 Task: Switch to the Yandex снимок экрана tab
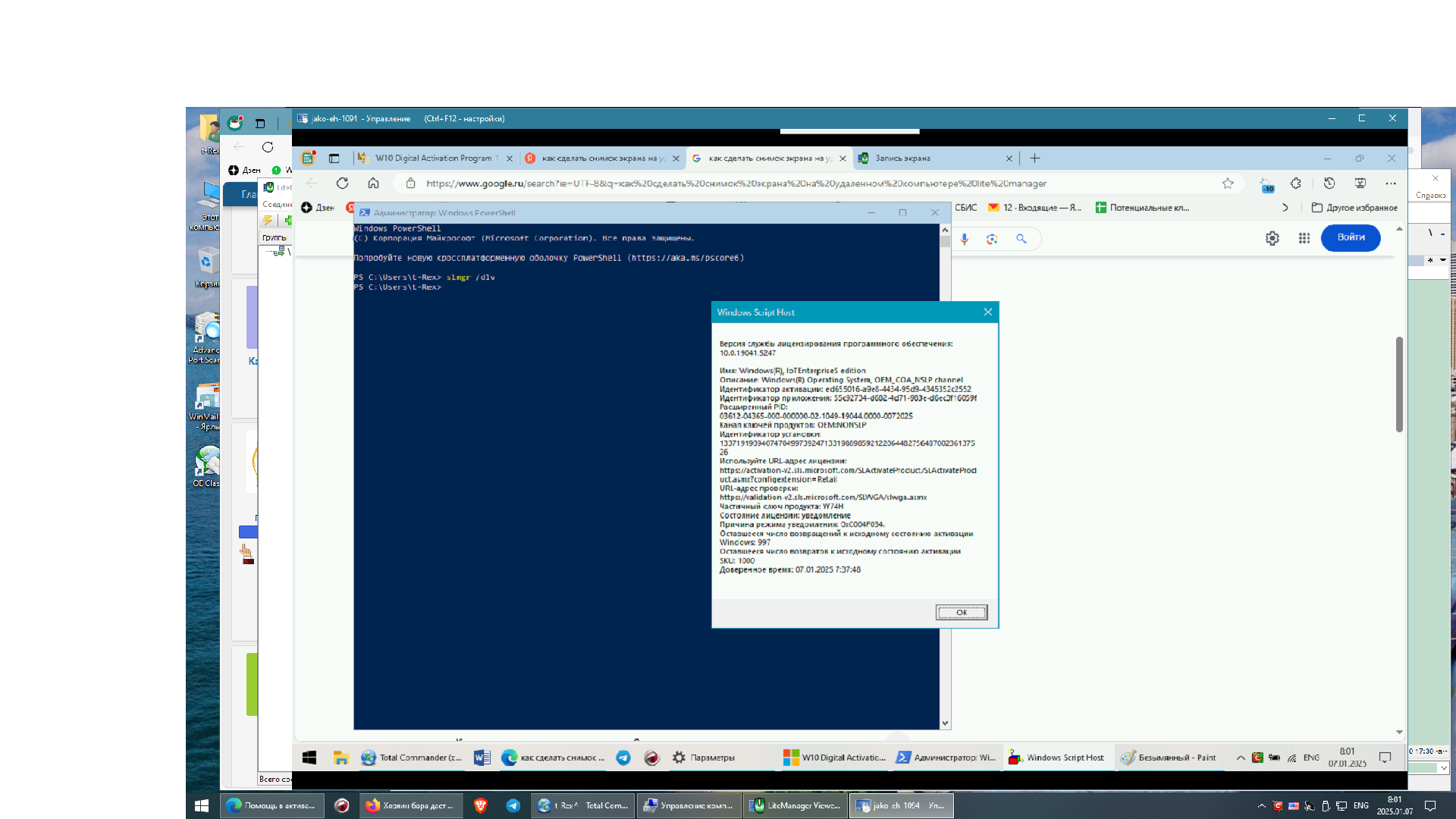[603, 158]
